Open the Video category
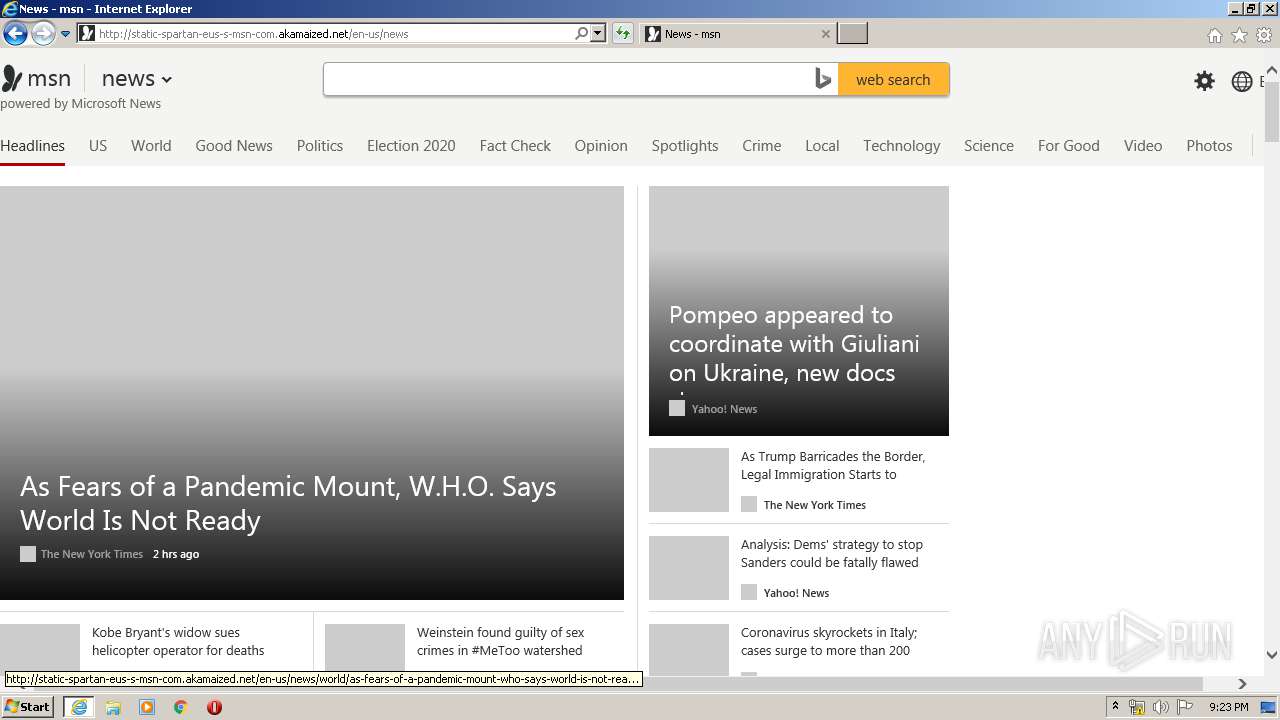This screenshot has height=720, width=1280. coord(1143,145)
